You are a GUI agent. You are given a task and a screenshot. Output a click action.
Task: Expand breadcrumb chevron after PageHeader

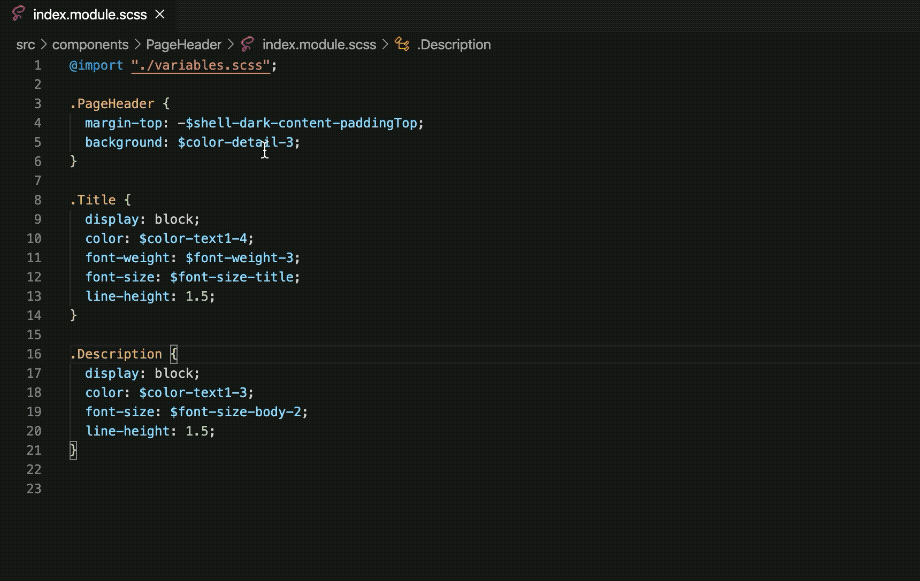[x=231, y=45]
